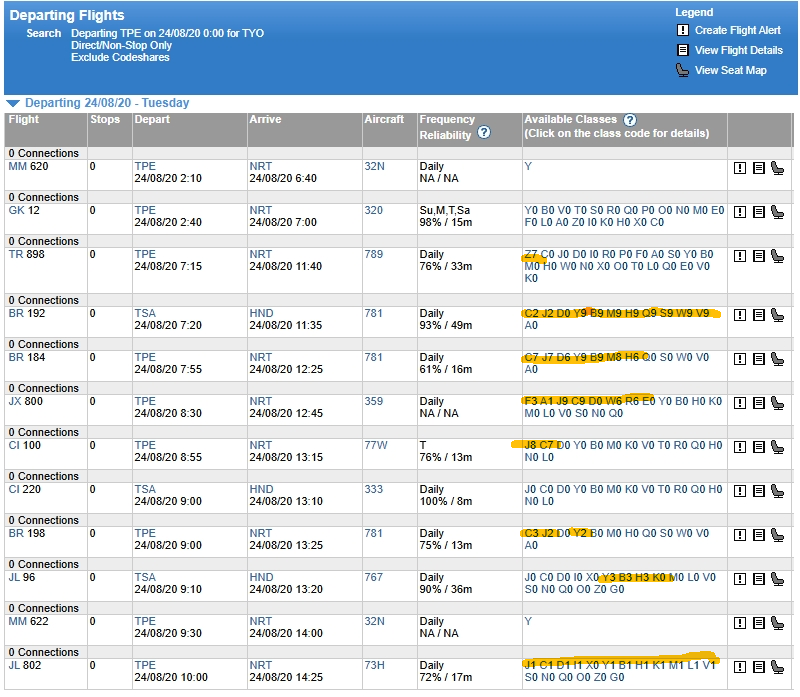Click class code Y0 on GK 12
Viewport: 800px width, 697px height.
tap(531, 210)
